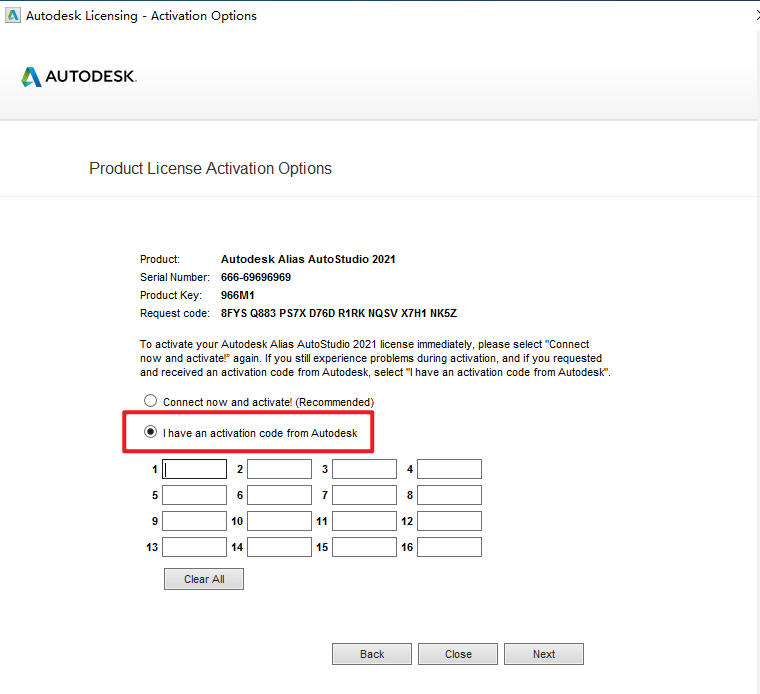This screenshot has height=694, width=760.
Task: Click activation code field 2
Action: coord(279,469)
